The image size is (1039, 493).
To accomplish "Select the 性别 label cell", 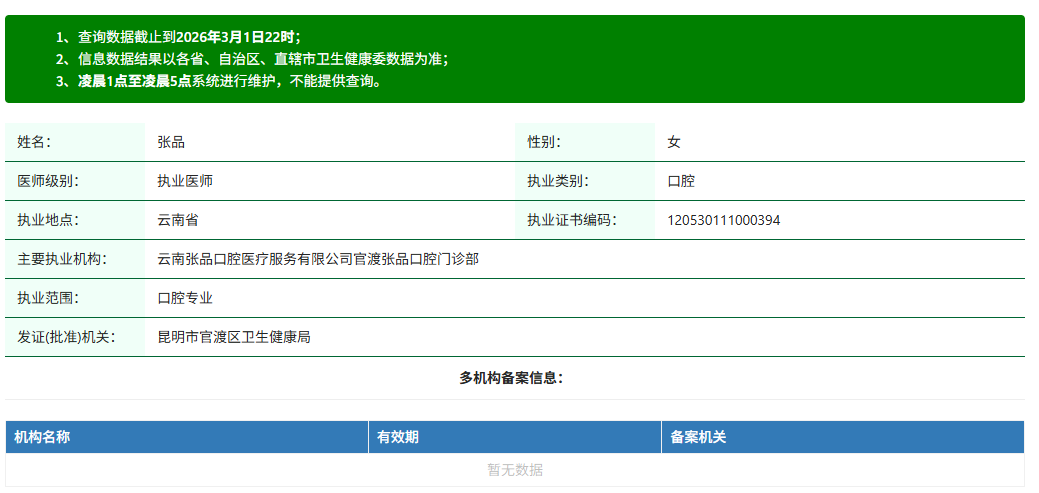I will (584, 142).
